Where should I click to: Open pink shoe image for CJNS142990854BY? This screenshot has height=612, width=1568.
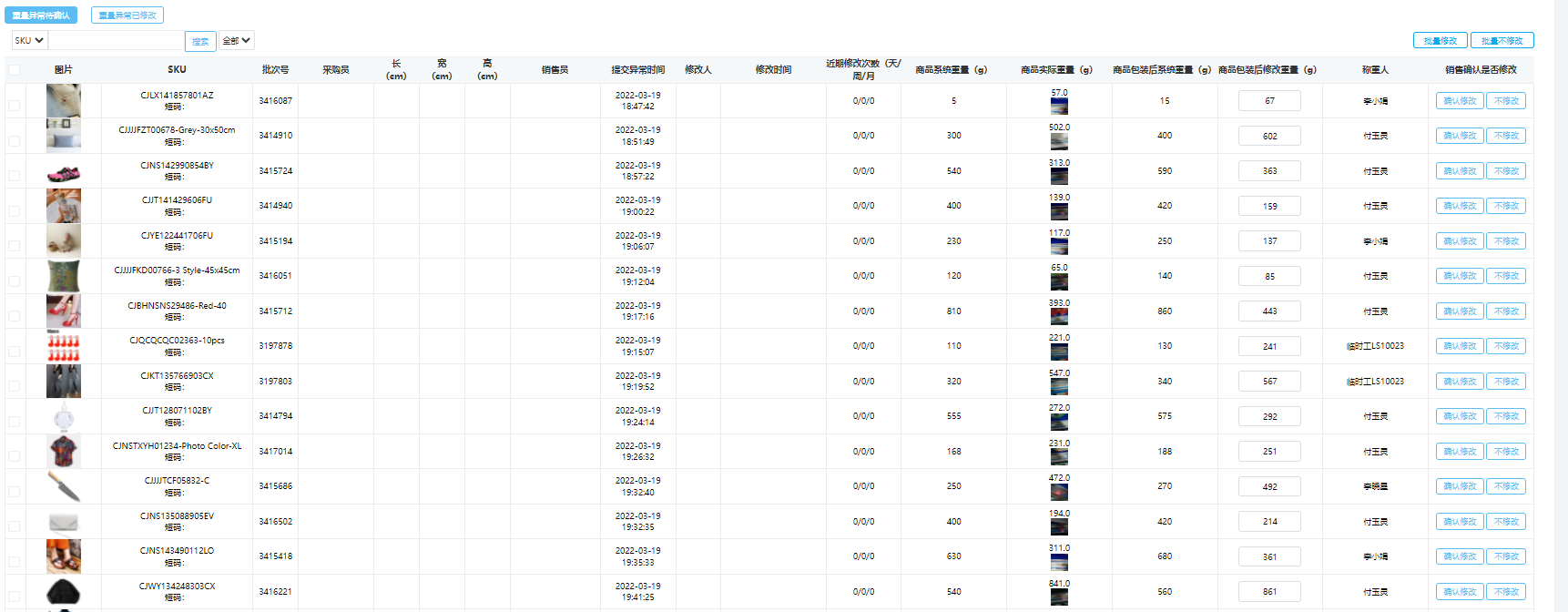pyautogui.click(x=64, y=171)
